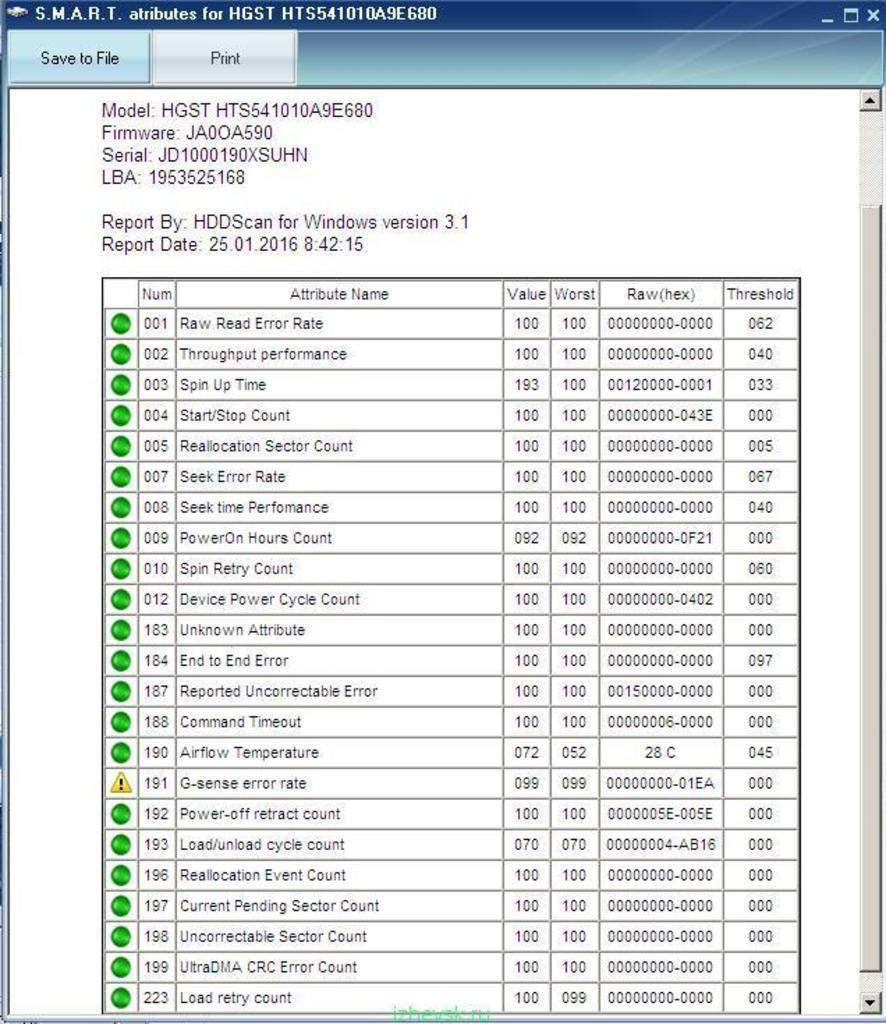Click the Raw(hex) column header
The width and height of the screenshot is (886, 1024).
pyautogui.click(x=660, y=295)
